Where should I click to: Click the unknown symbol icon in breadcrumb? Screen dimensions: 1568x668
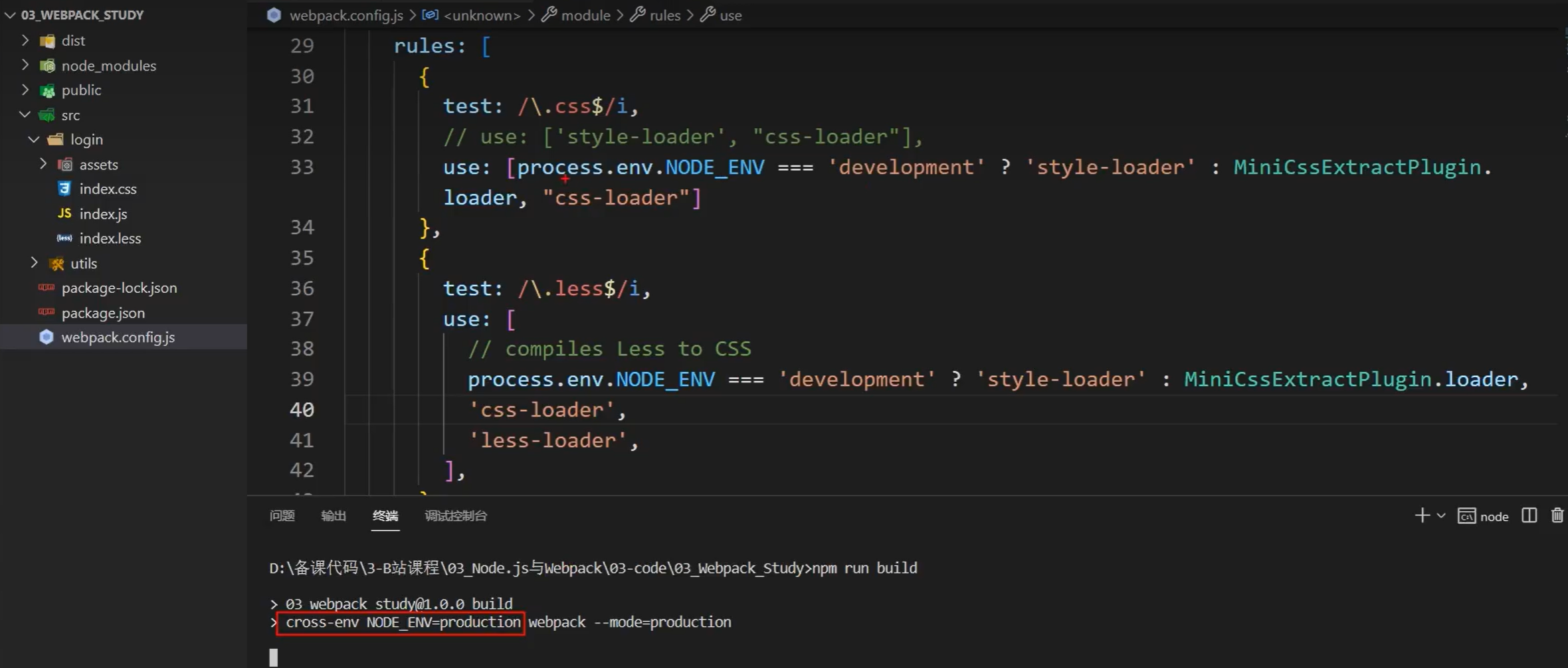coord(430,14)
